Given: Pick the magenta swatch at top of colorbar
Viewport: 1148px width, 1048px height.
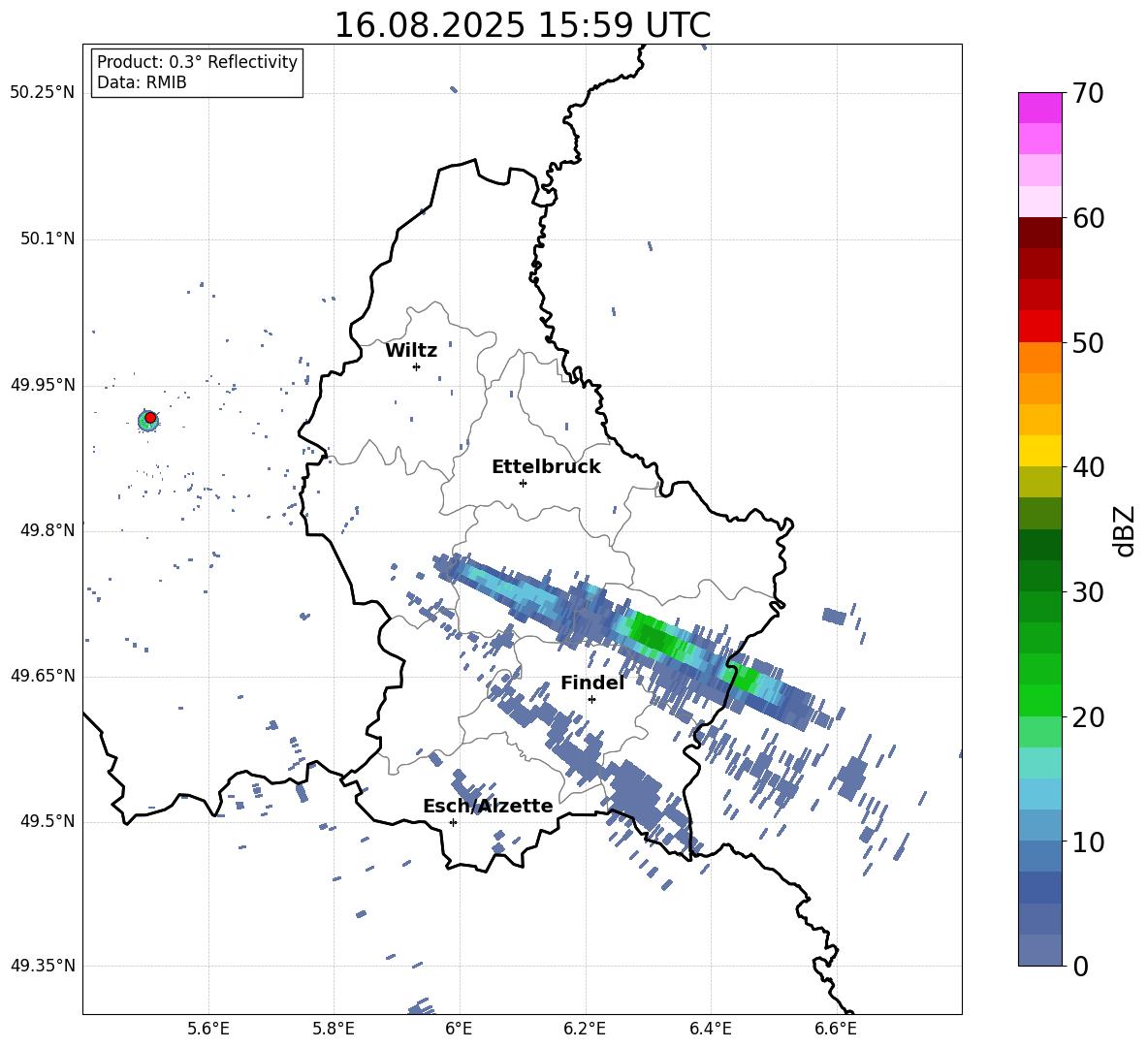Looking at the screenshot, I should [x=1040, y=109].
